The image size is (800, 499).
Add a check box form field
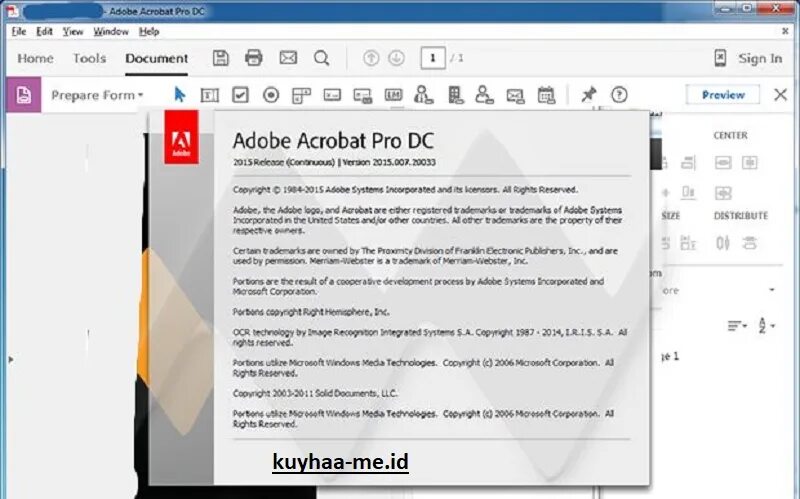pos(240,95)
